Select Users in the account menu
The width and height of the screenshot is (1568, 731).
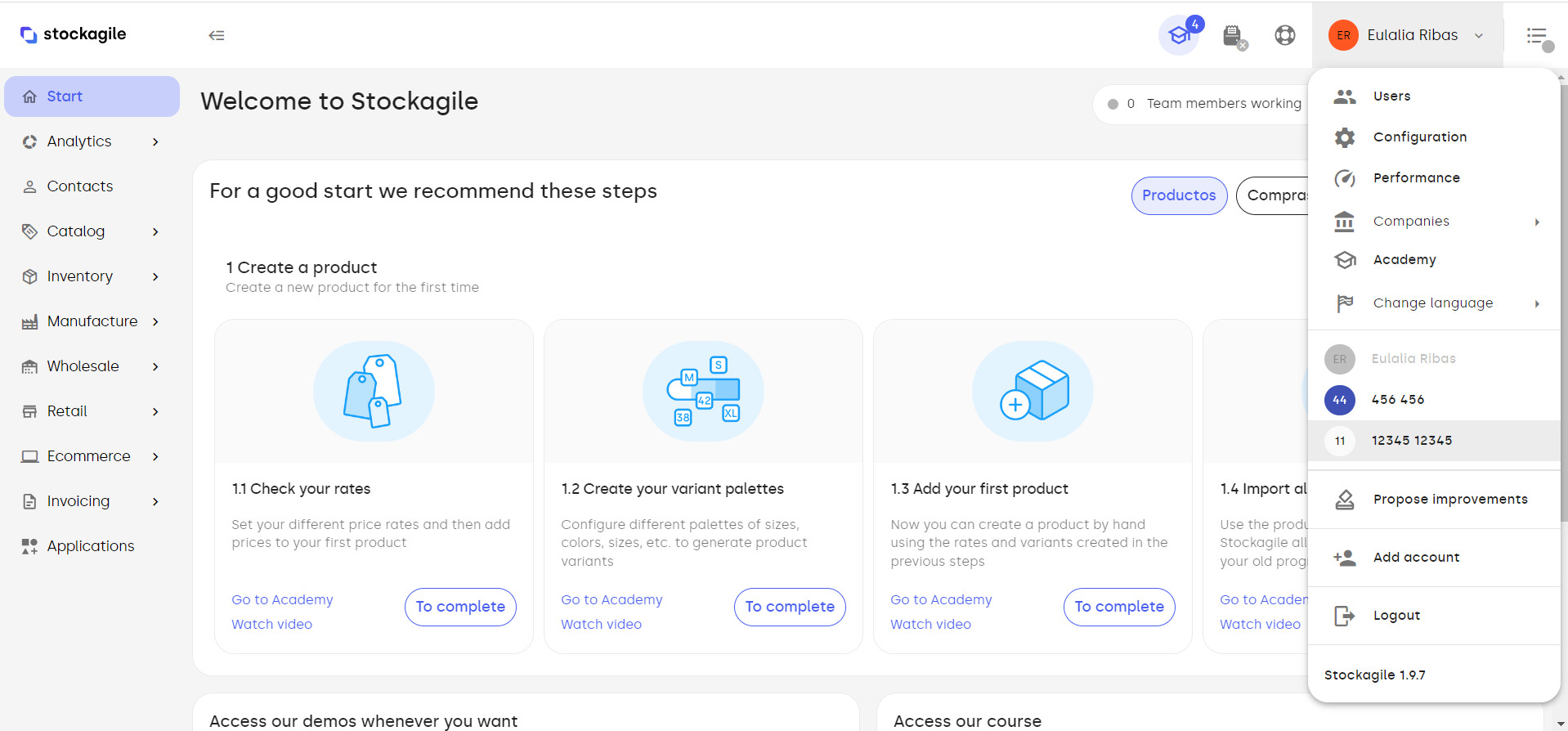pos(1434,96)
